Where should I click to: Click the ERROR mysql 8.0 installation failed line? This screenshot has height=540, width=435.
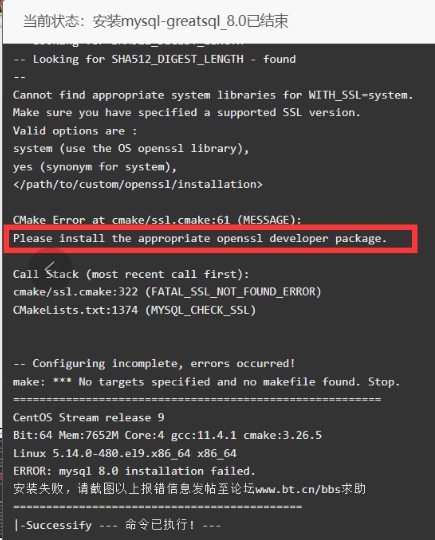(134, 471)
